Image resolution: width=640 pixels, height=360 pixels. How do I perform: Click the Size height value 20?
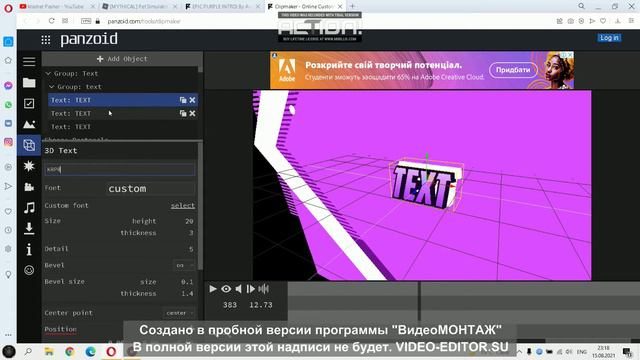click(x=189, y=221)
